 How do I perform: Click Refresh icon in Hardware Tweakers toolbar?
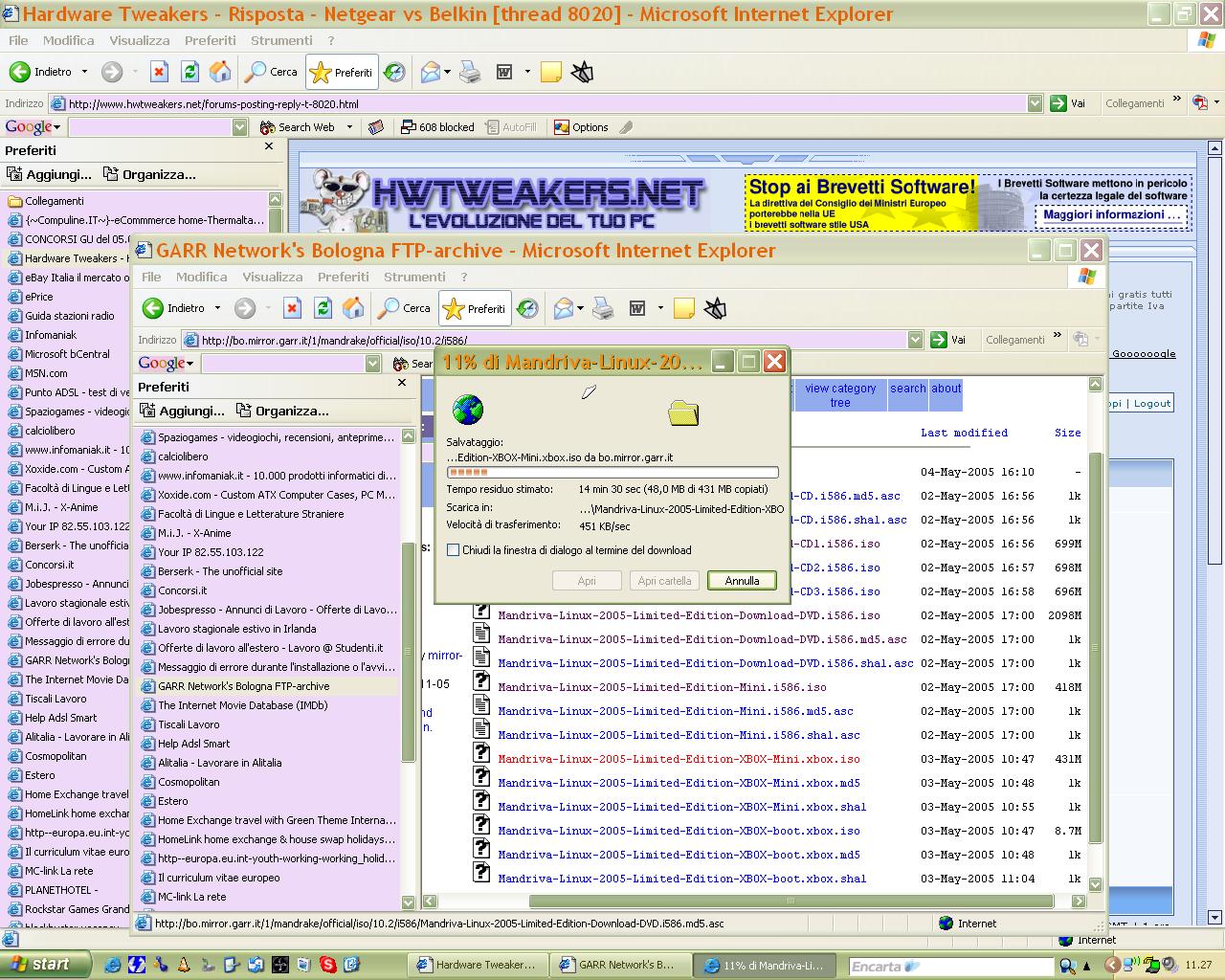189,72
